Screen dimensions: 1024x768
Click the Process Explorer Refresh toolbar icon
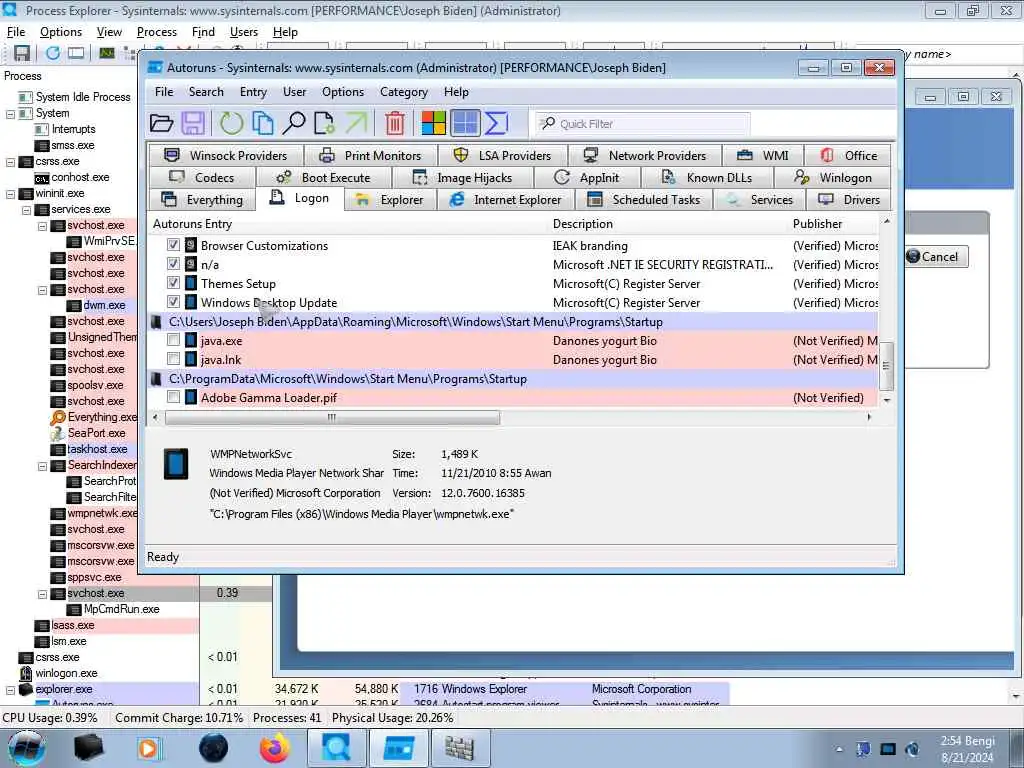(x=53, y=53)
